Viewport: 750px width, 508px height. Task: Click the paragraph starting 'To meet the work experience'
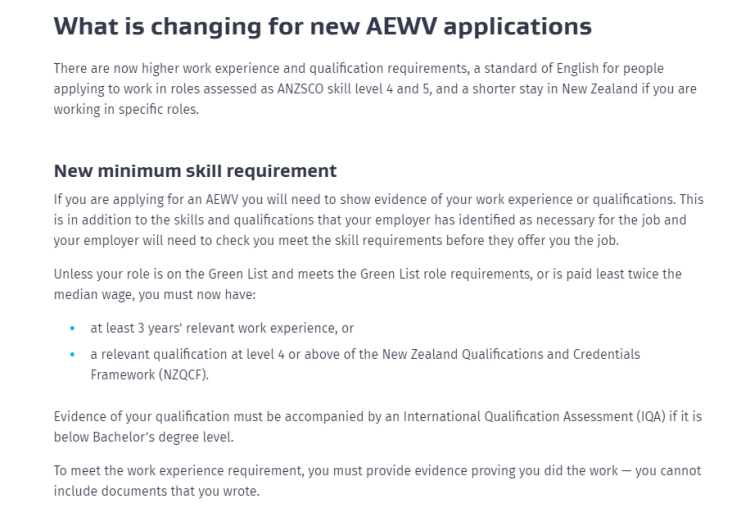(378, 479)
